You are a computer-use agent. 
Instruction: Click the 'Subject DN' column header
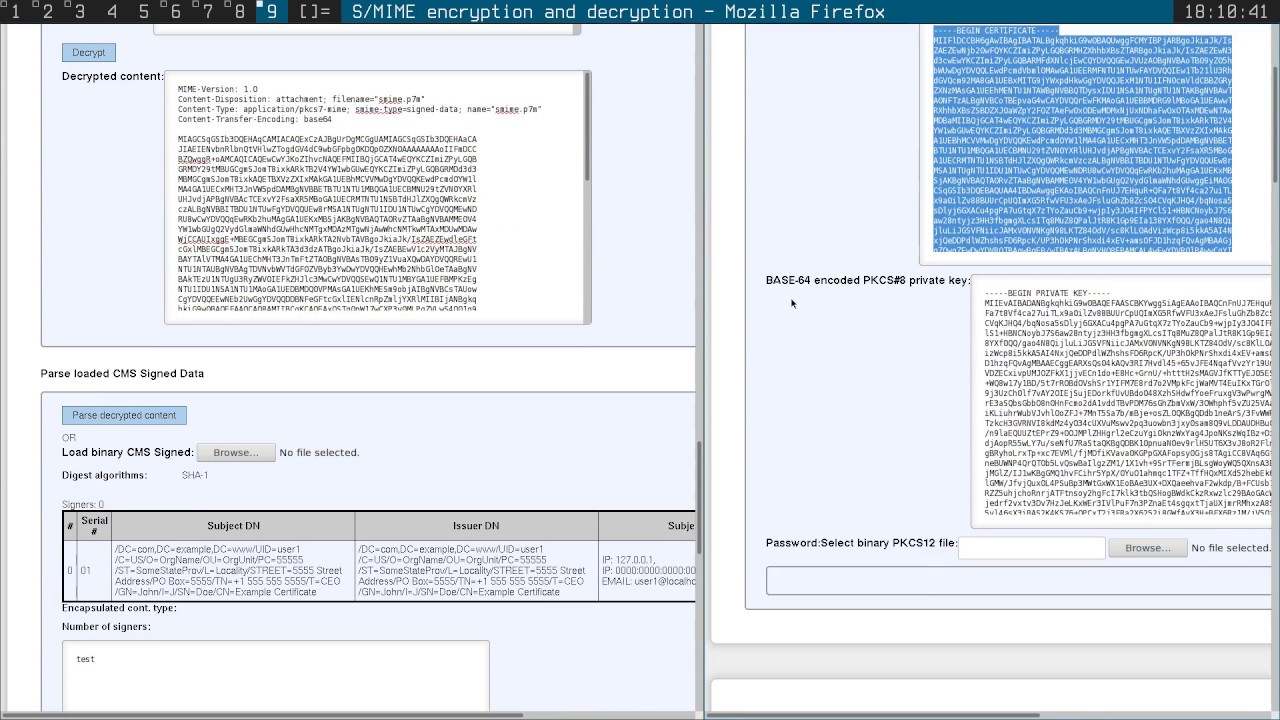click(x=233, y=526)
